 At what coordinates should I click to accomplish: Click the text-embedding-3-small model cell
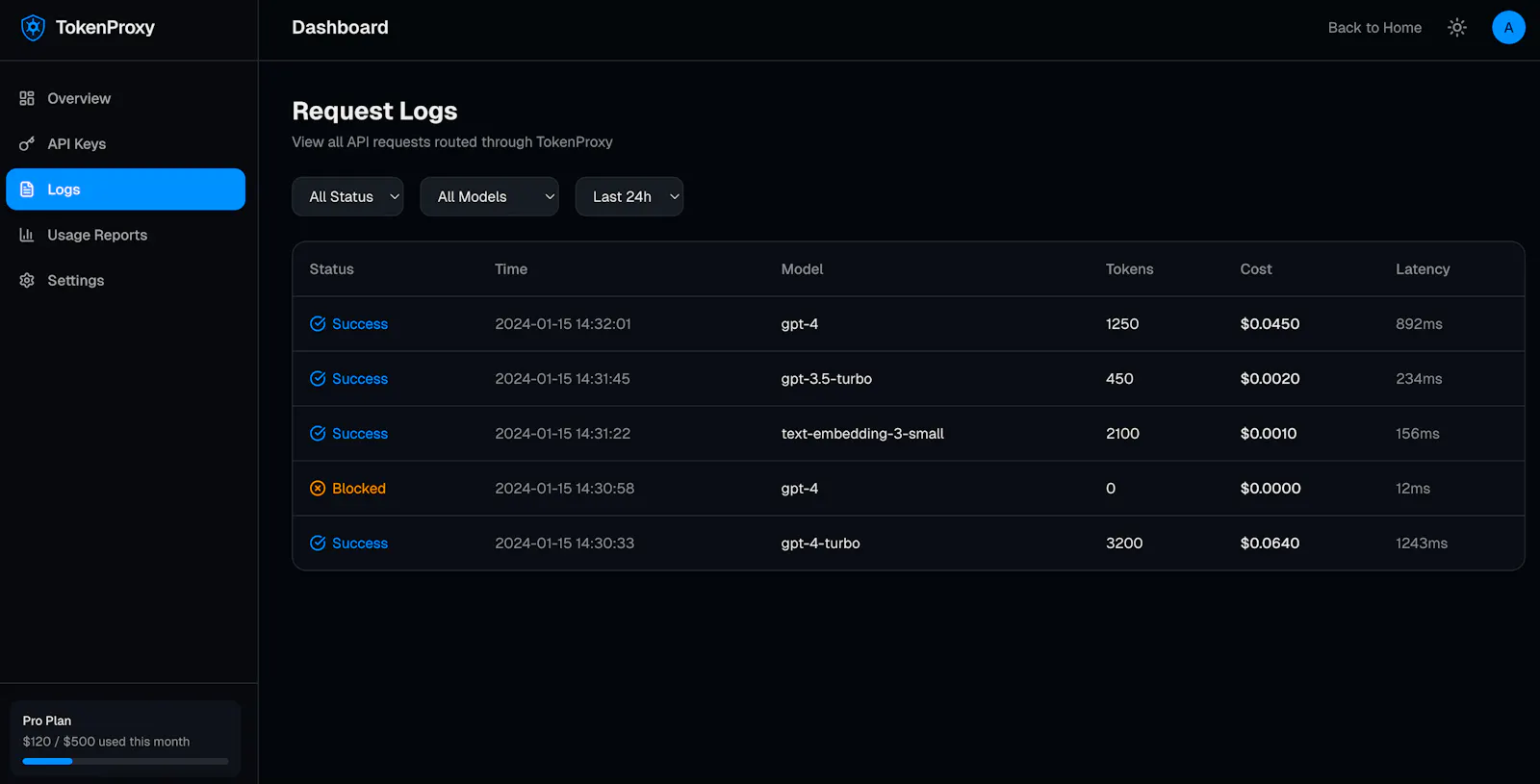[862, 434]
